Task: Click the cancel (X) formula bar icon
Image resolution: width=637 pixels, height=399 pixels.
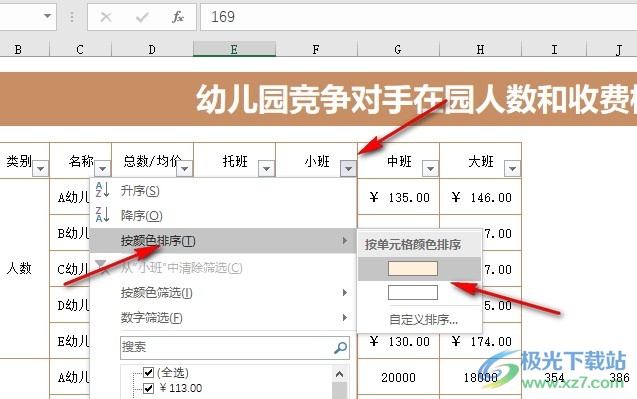Action: [x=106, y=17]
